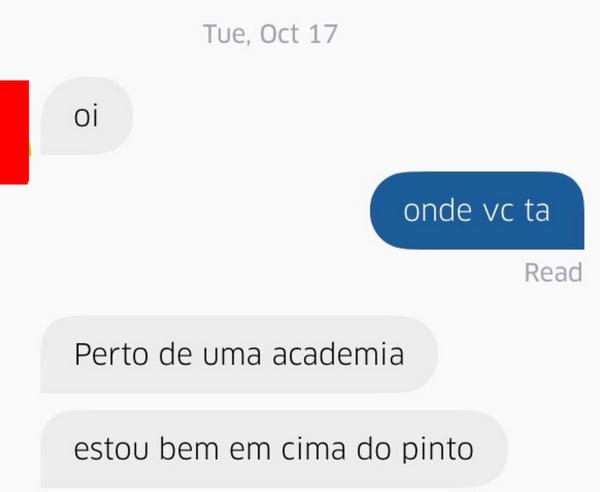Select the "17" in the date header
This screenshot has width=600, height=492.
(x=323, y=34)
